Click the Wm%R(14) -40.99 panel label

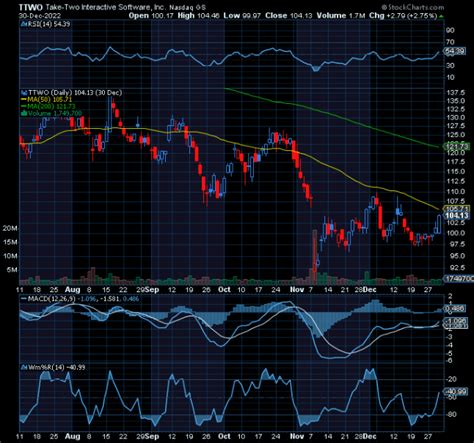pos(56,367)
